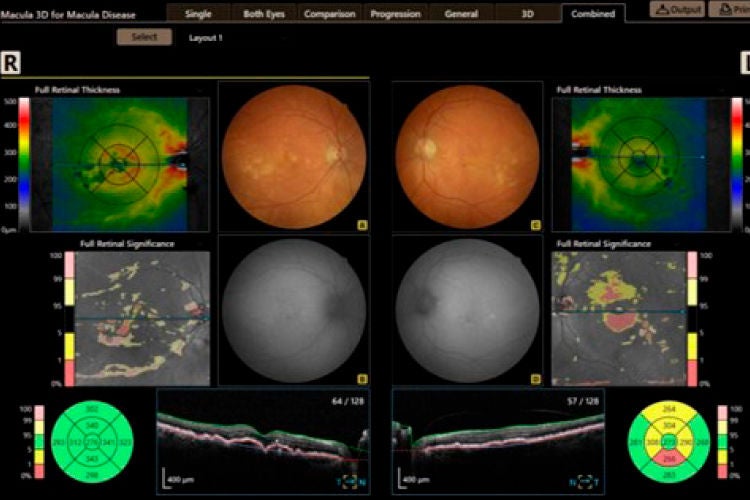
Task: Click the yellow marker on left eye grayscale fundus image
Action: tap(536, 379)
